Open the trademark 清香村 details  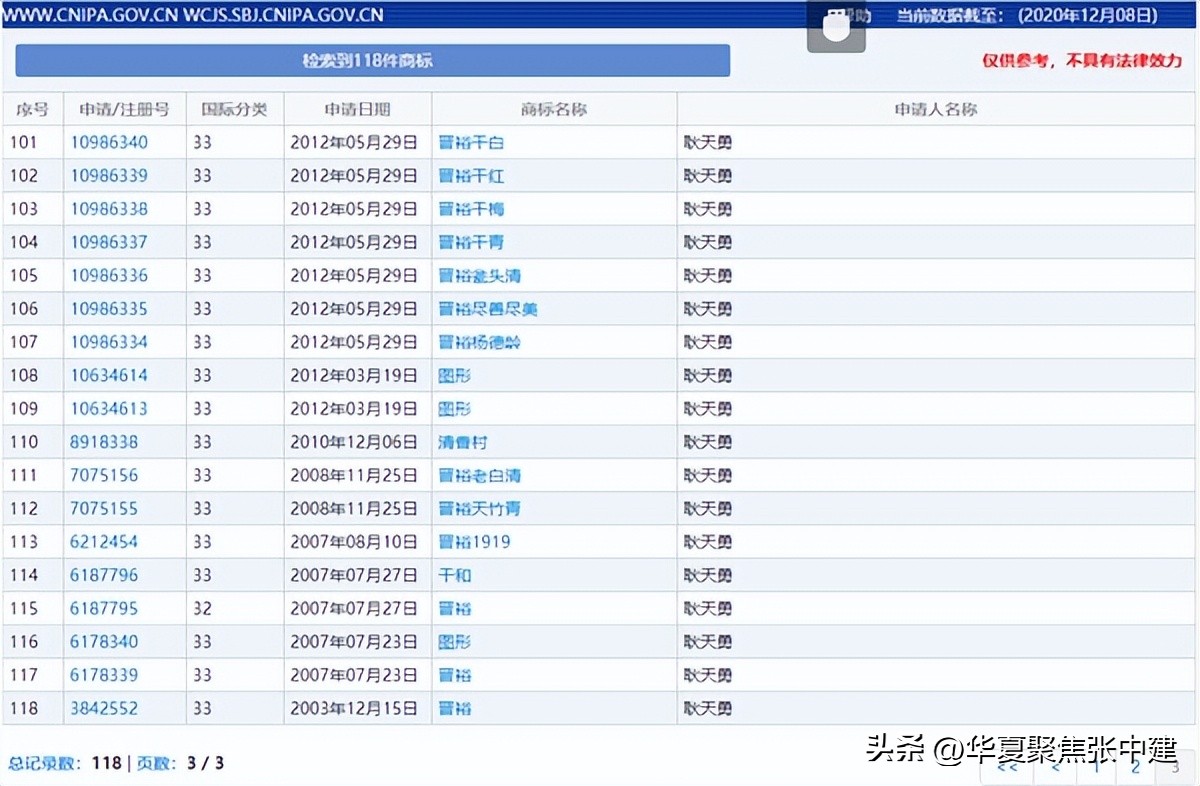pyautogui.click(x=462, y=441)
